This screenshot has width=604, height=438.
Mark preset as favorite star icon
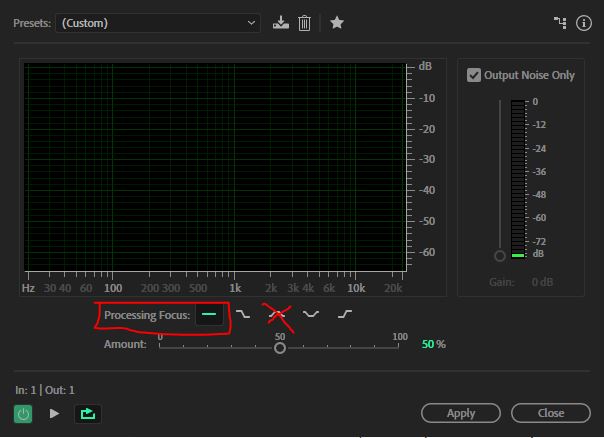click(x=337, y=22)
